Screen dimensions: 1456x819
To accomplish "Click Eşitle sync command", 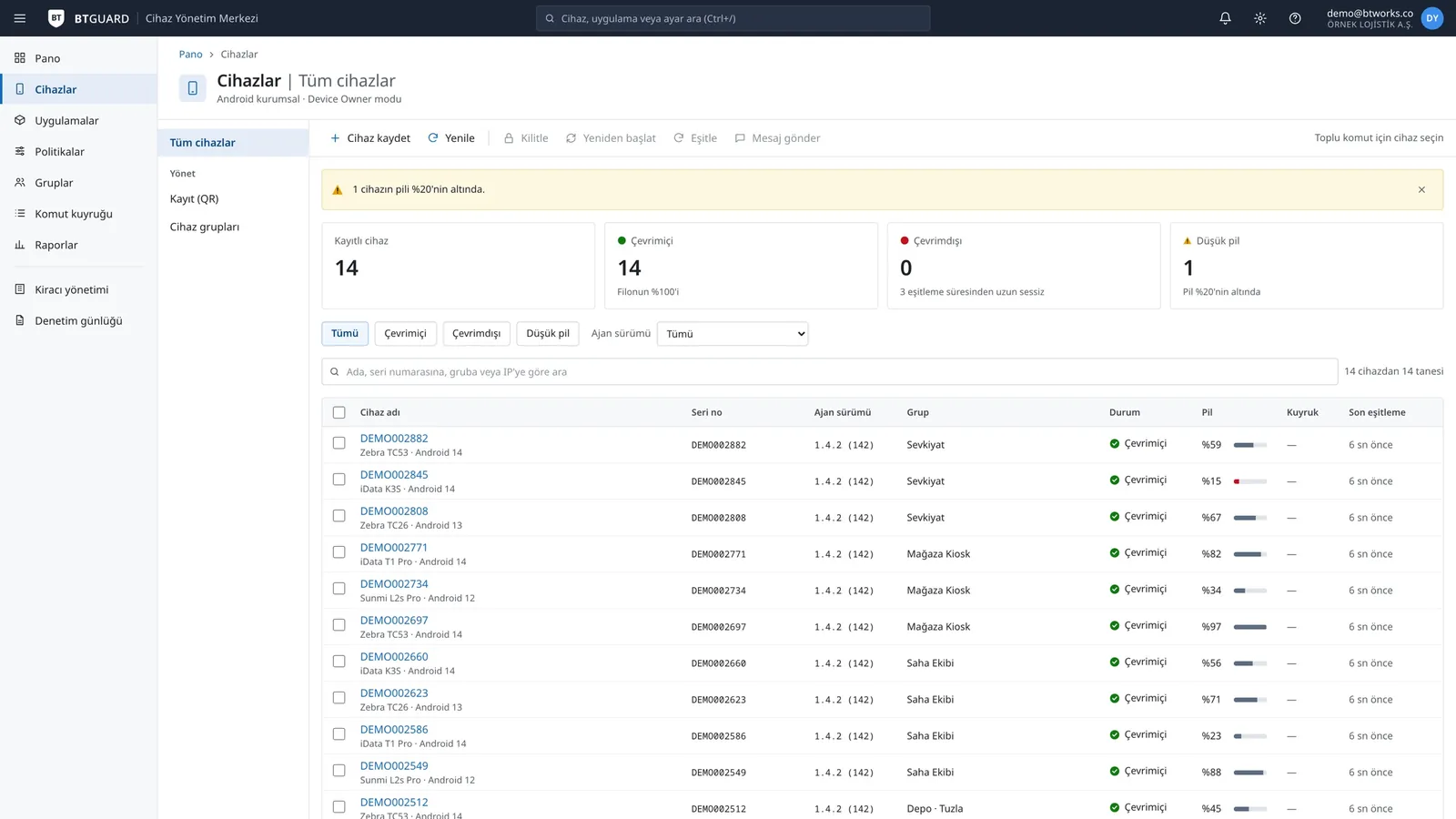I will tap(695, 138).
